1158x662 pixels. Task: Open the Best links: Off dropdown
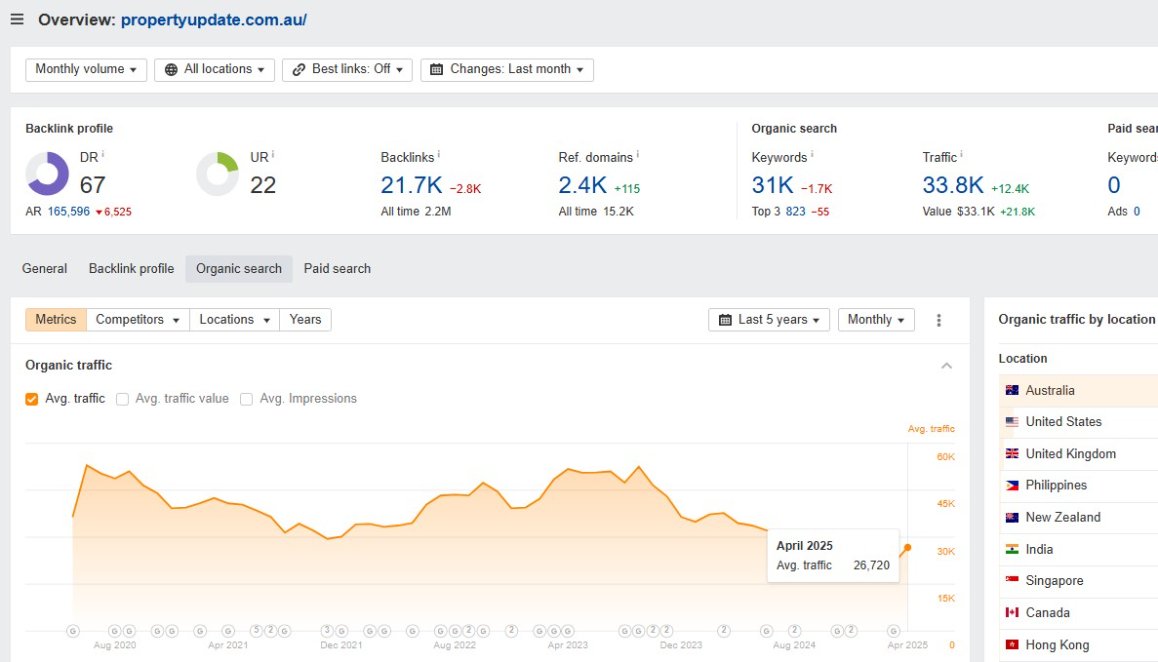[347, 69]
